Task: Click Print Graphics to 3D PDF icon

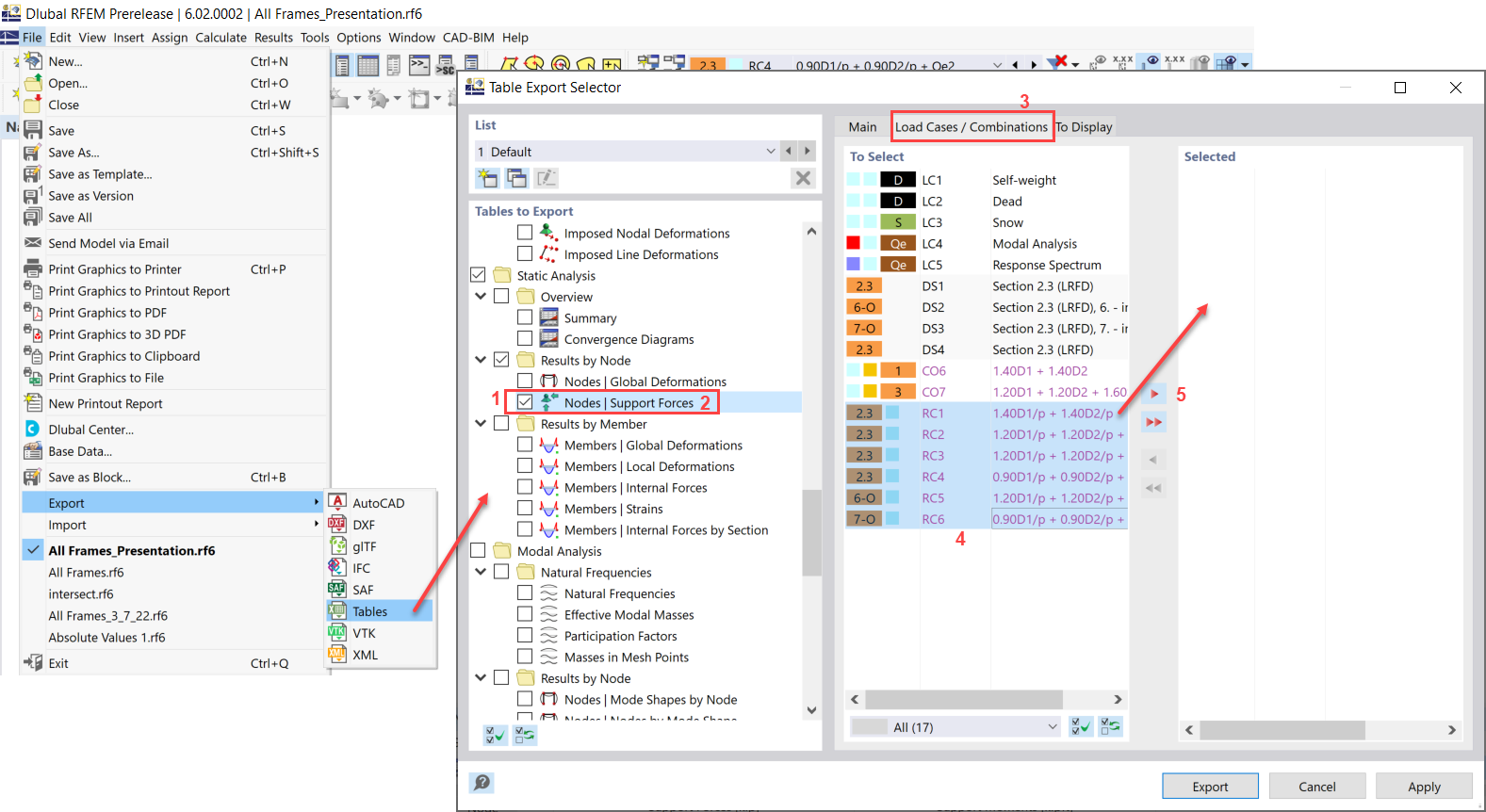Action: tap(32, 333)
